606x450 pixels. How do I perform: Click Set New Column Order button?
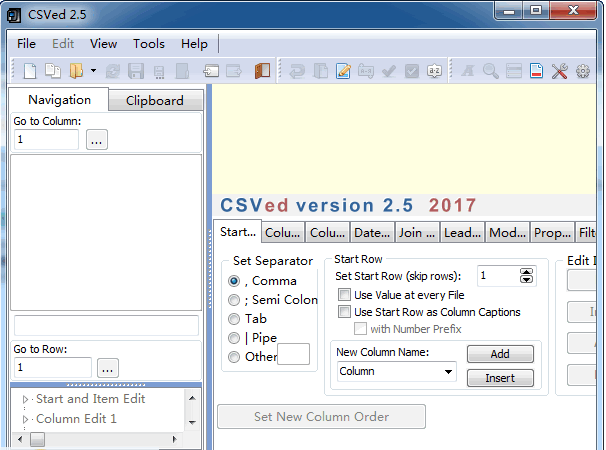tap(322, 417)
